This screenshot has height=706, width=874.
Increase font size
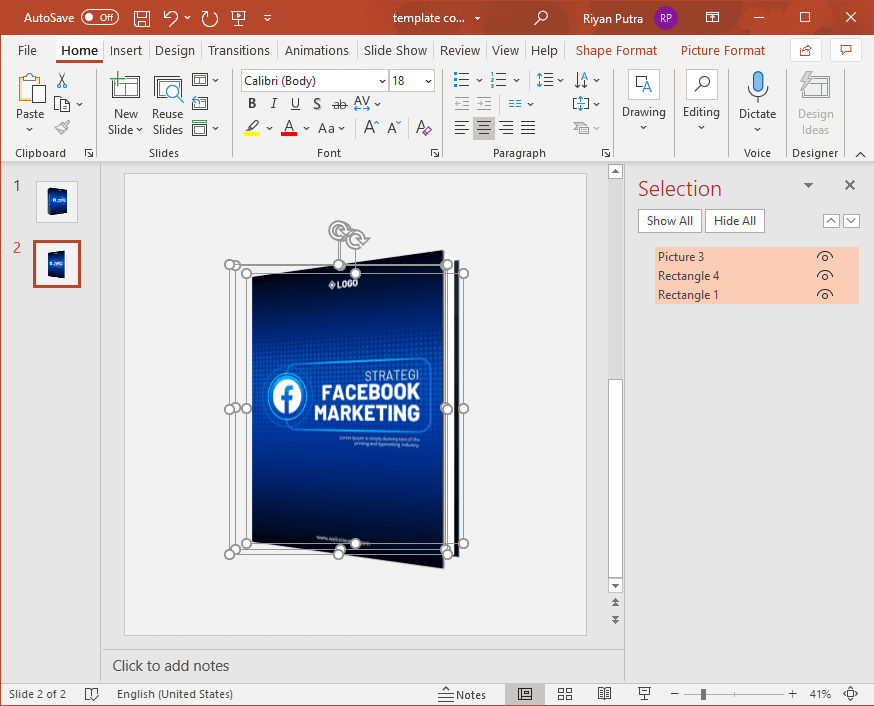[x=371, y=128]
